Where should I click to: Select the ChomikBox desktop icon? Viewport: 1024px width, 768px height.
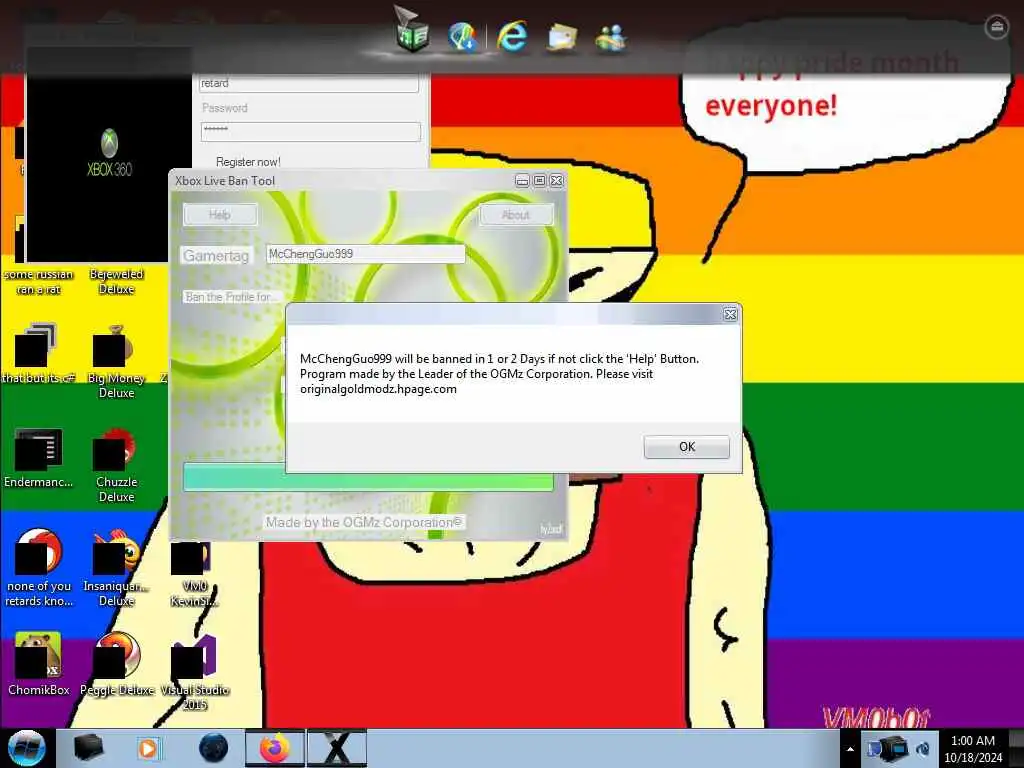38,665
